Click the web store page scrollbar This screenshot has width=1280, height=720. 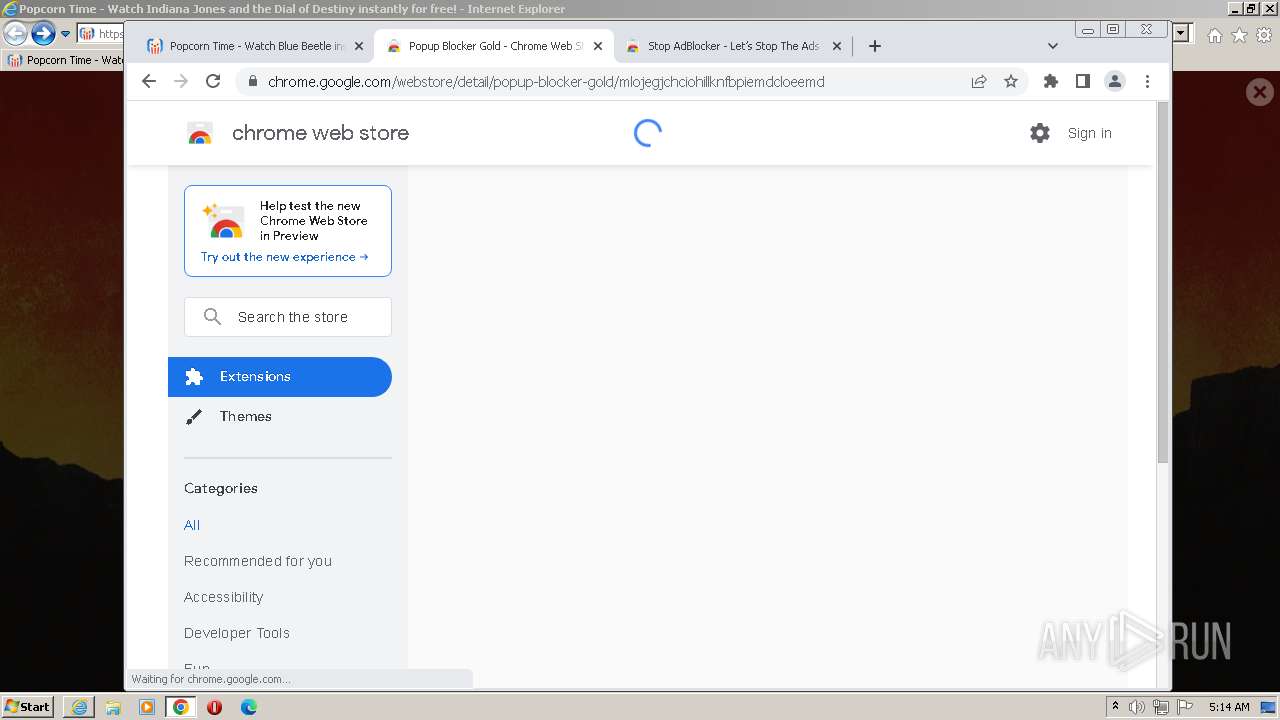(x=1162, y=282)
